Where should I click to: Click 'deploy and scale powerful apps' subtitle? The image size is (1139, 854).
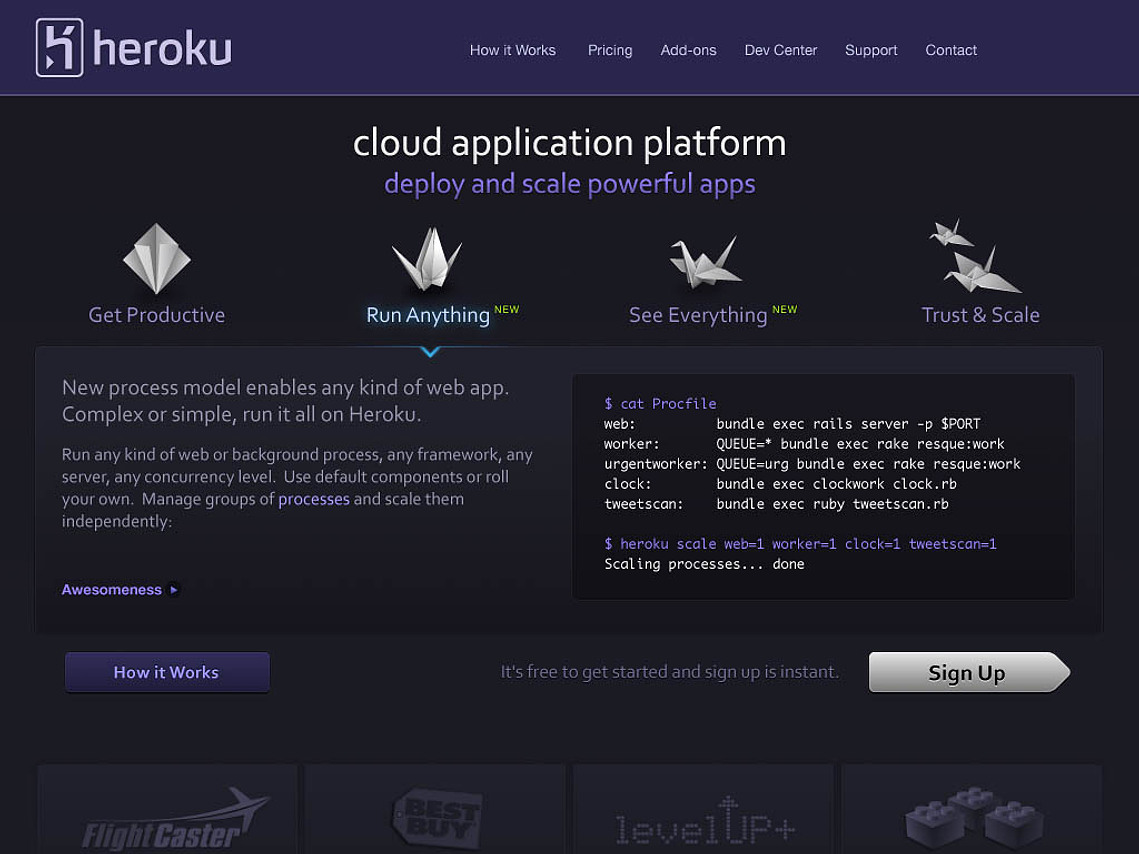tap(570, 184)
